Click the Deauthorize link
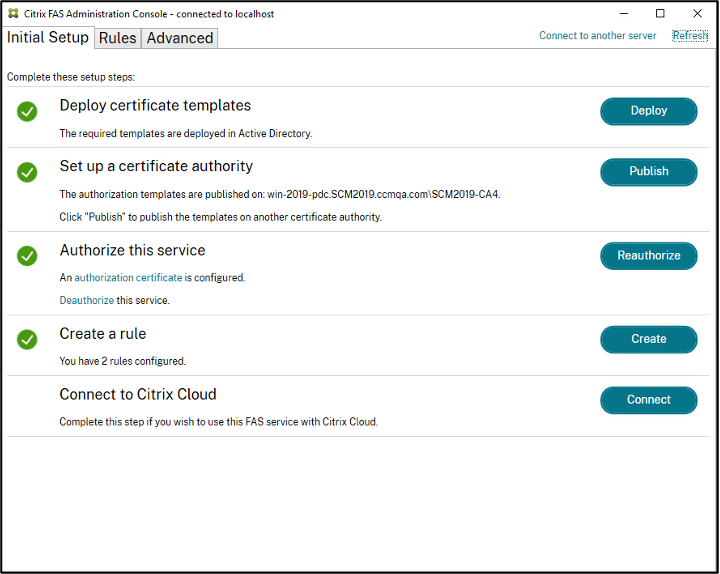Screen dimensions: 720x574 pos(86,300)
